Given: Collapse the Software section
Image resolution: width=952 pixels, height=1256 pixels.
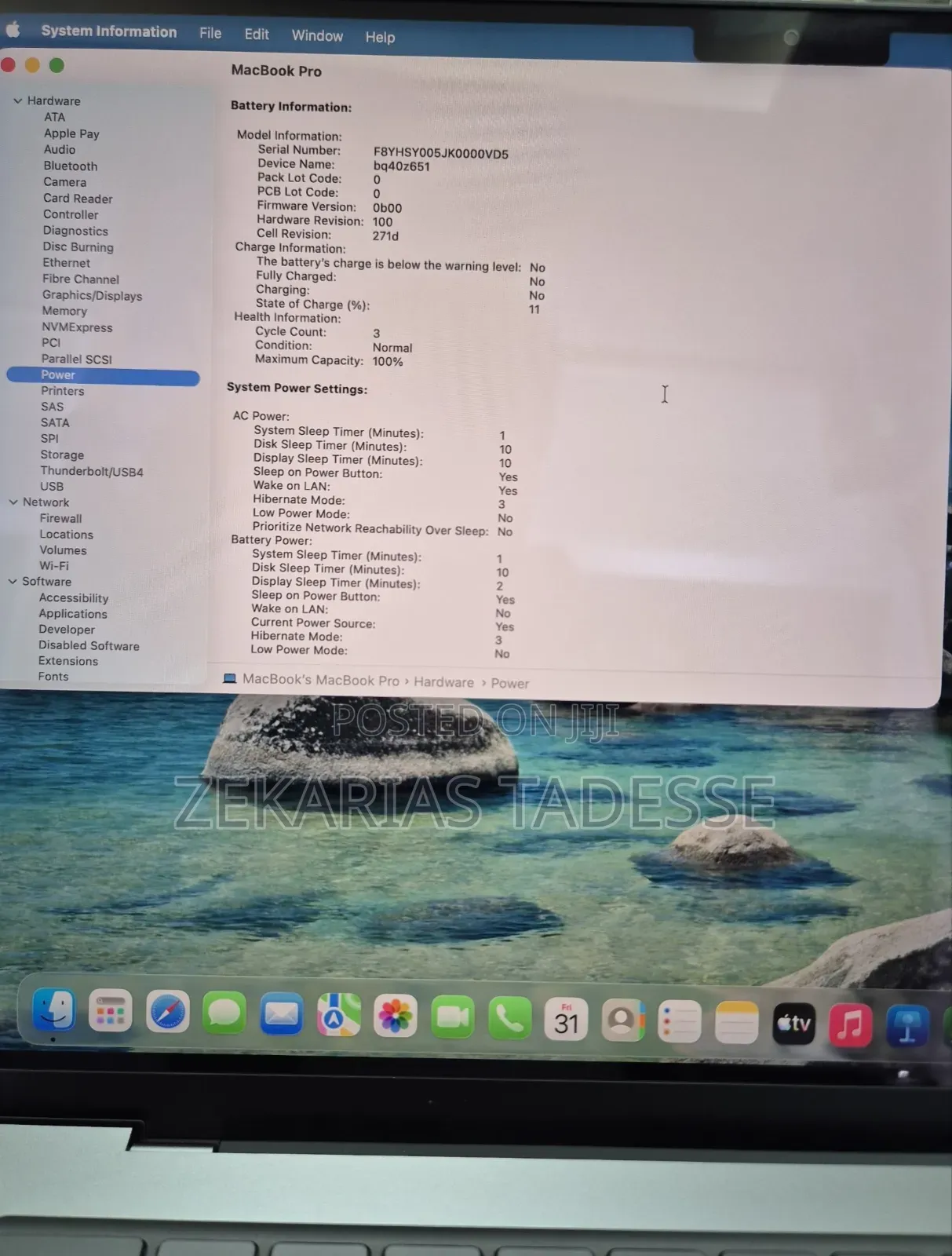Looking at the screenshot, I should point(13,581).
